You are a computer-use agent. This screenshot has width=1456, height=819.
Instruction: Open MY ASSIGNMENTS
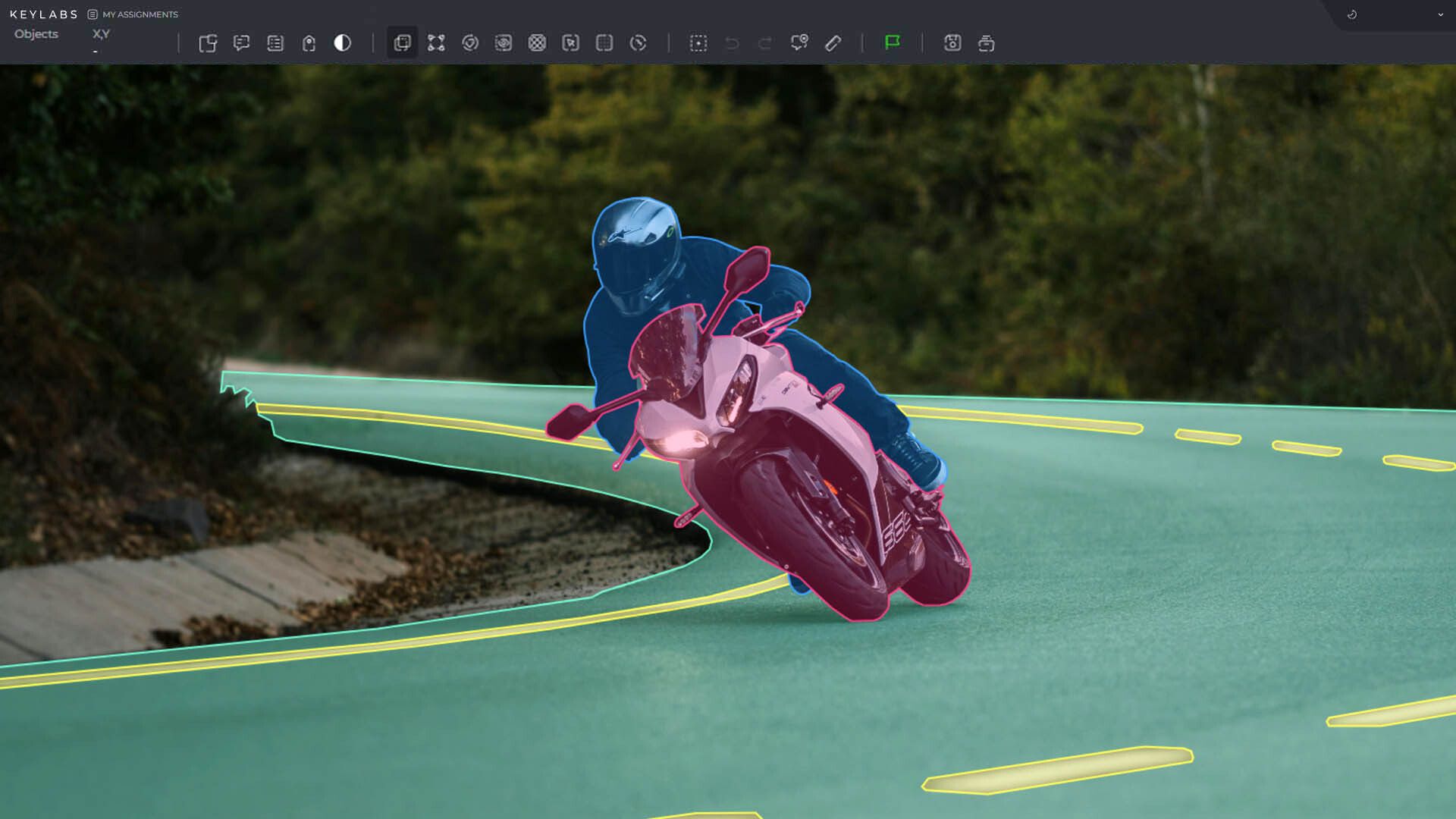pos(140,14)
